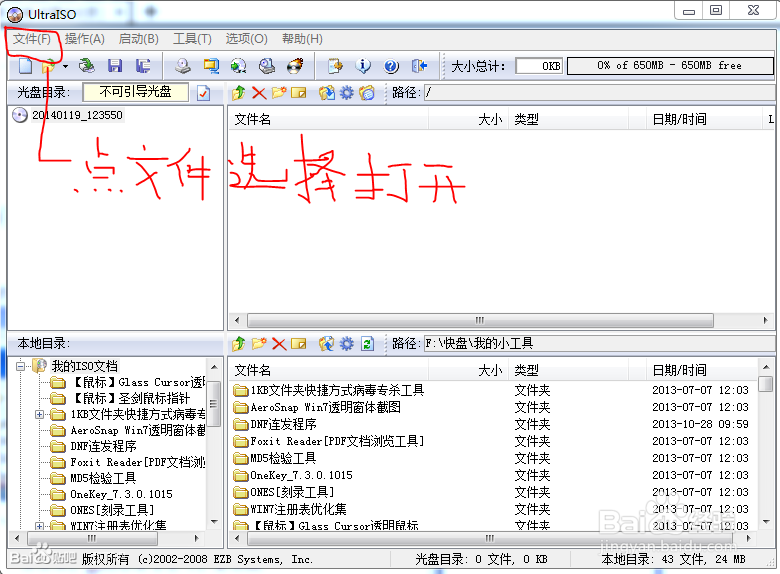
Task: Open the 工具(T) menu
Action: click(x=192, y=39)
